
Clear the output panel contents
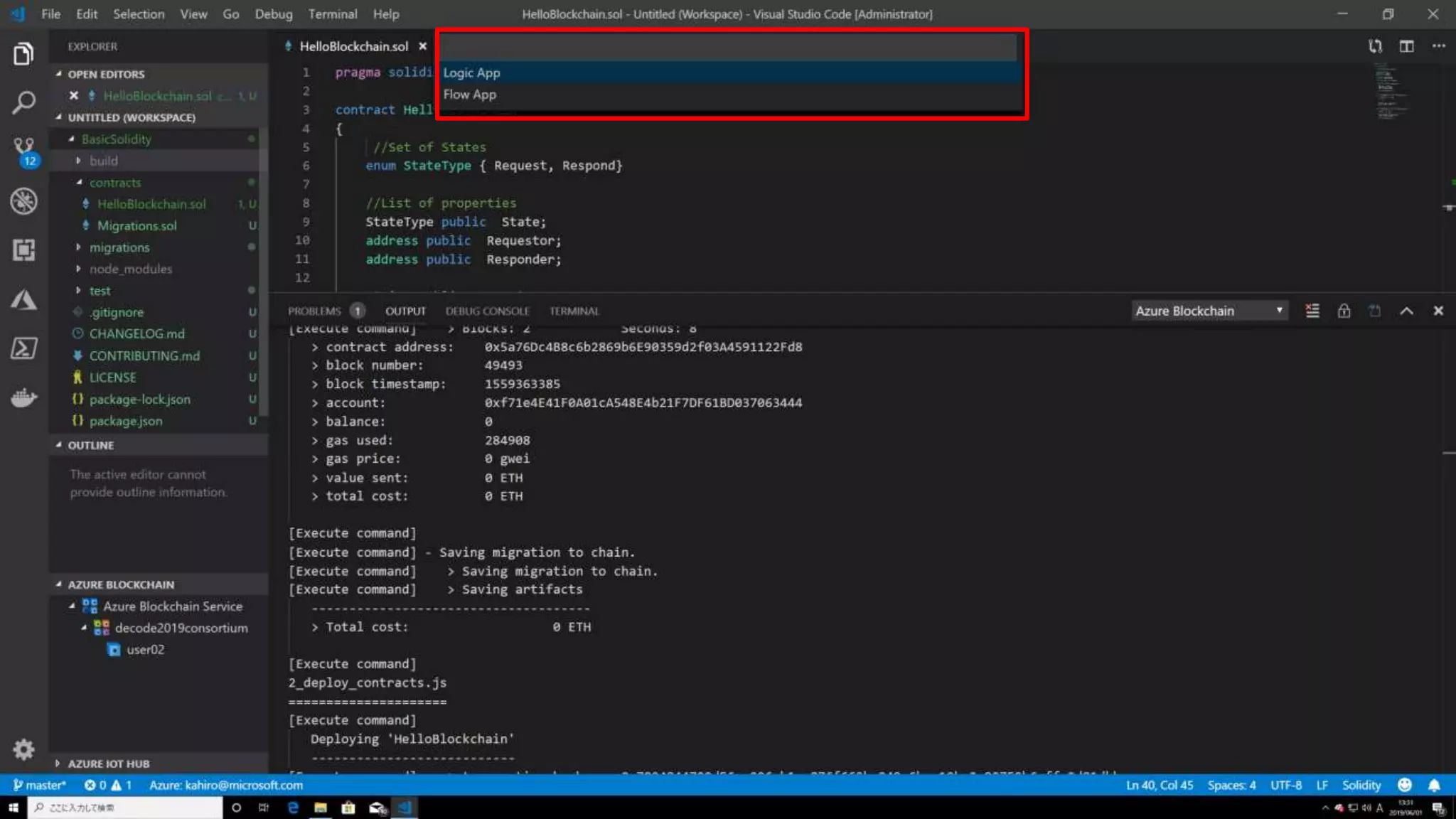[x=1312, y=311]
